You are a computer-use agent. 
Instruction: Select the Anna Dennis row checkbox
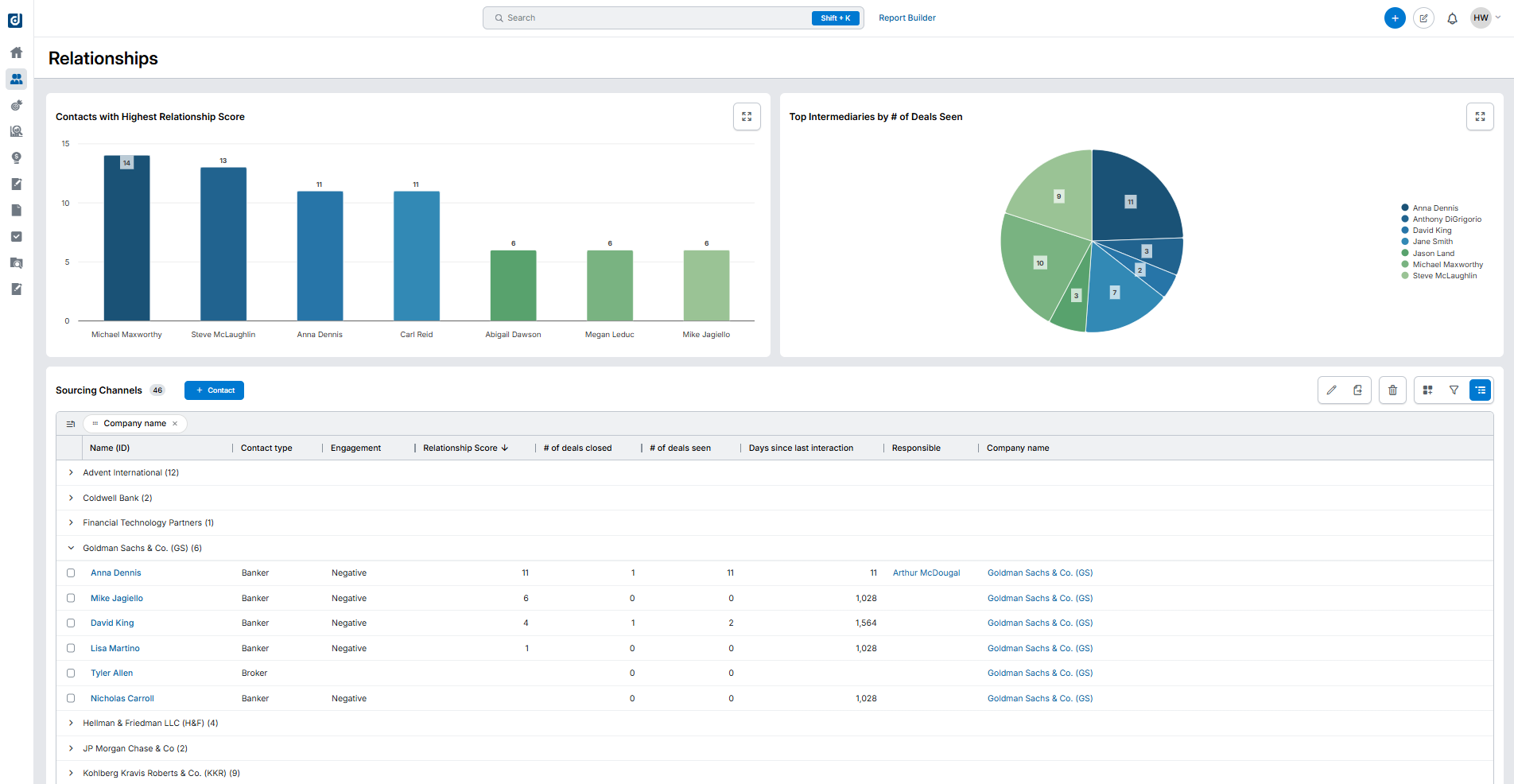pyautogui.click(x=71, y=573)
